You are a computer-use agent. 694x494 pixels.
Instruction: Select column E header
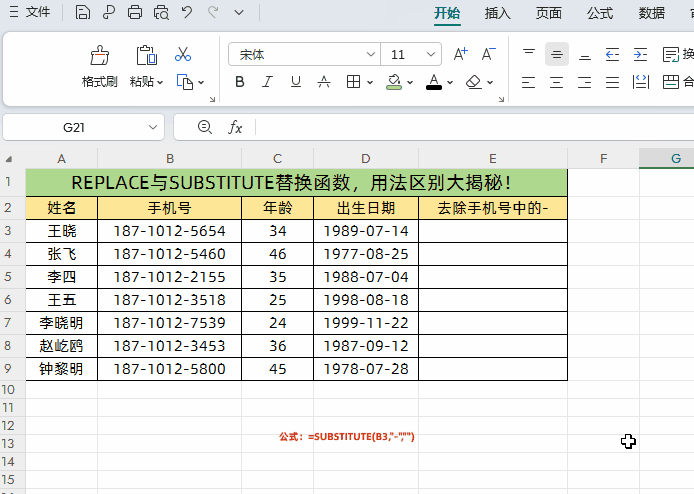click(x=493, y=158)
